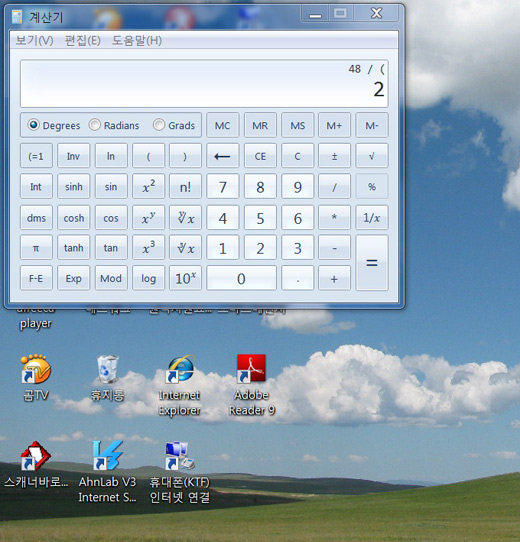This screenshot has height=542, width=520.
Task: Click the calculator title bar icon
Action: click(x=17, y=17)
